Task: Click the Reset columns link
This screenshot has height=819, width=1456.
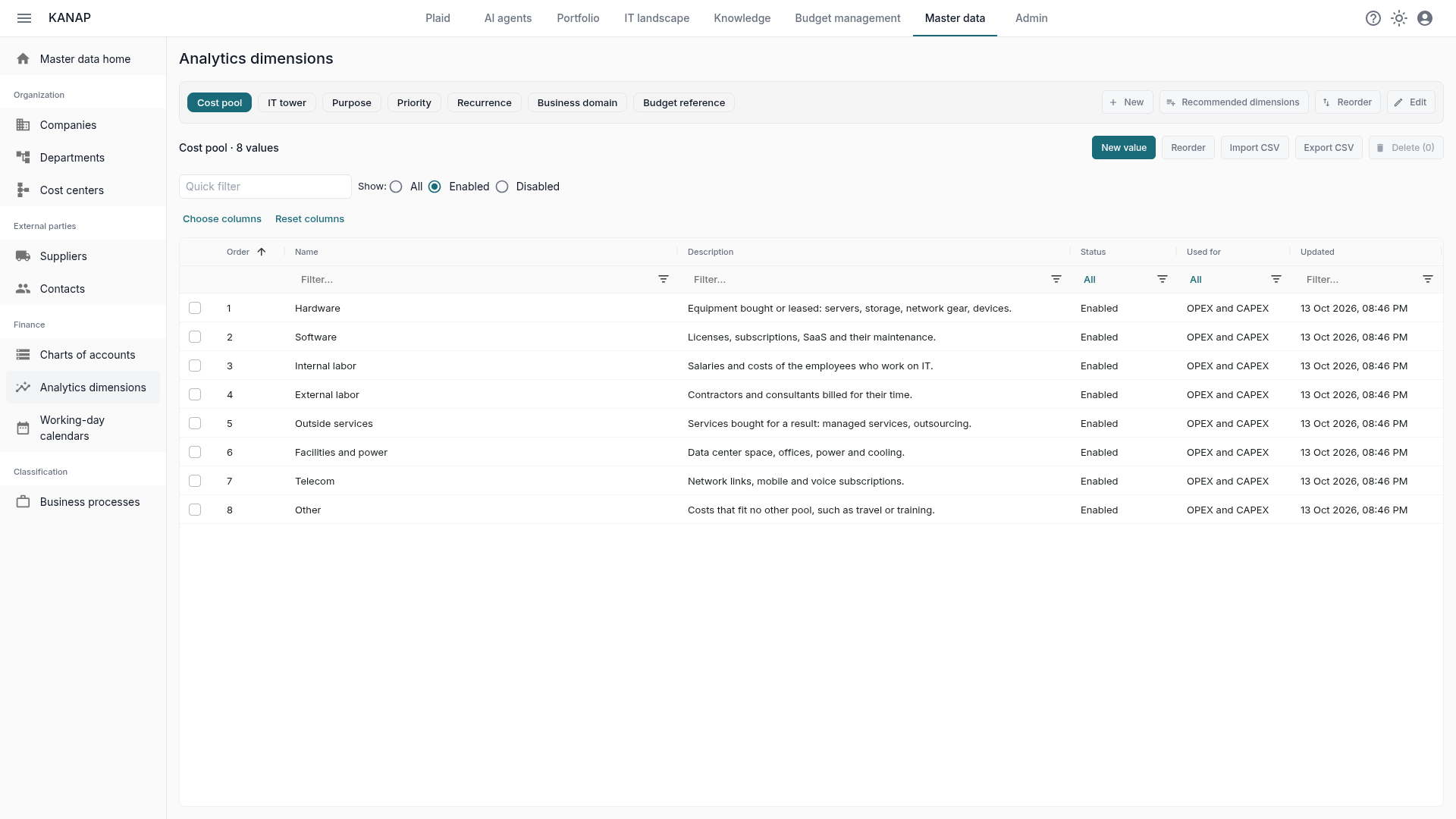Action: tap(309, 219)
